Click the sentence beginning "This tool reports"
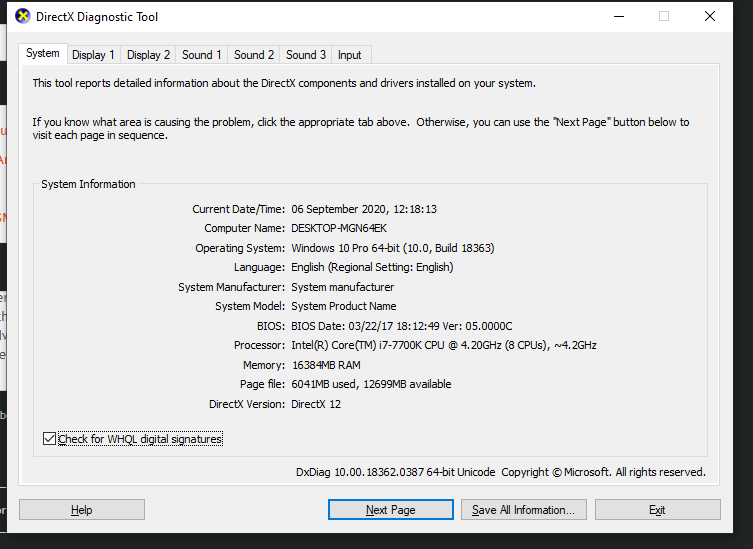This screenshot has width=753, height=549. coord(284,83)
